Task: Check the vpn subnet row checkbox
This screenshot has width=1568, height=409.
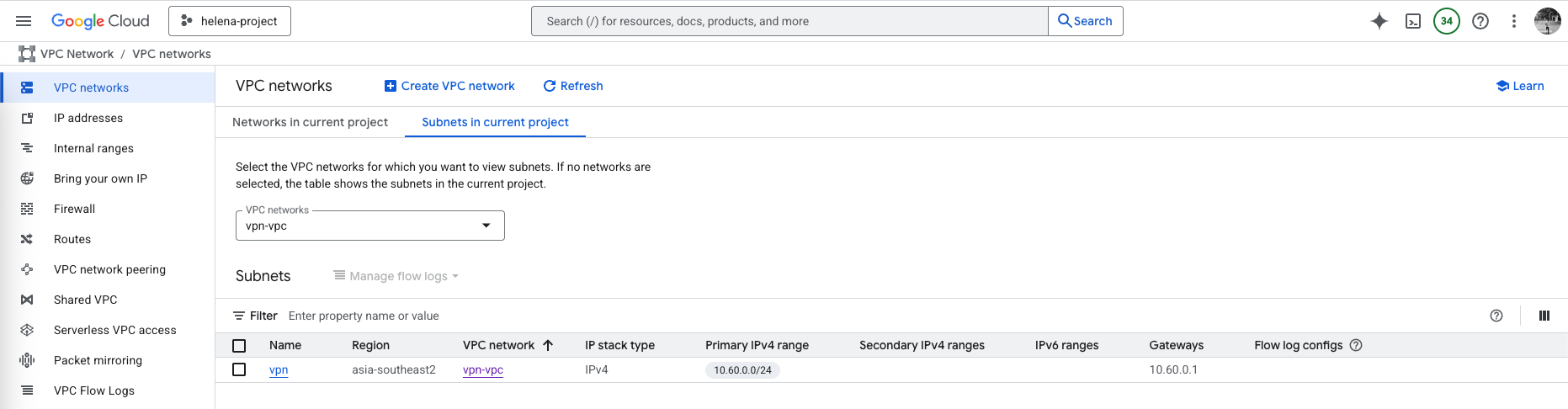Action: [239, 369]
